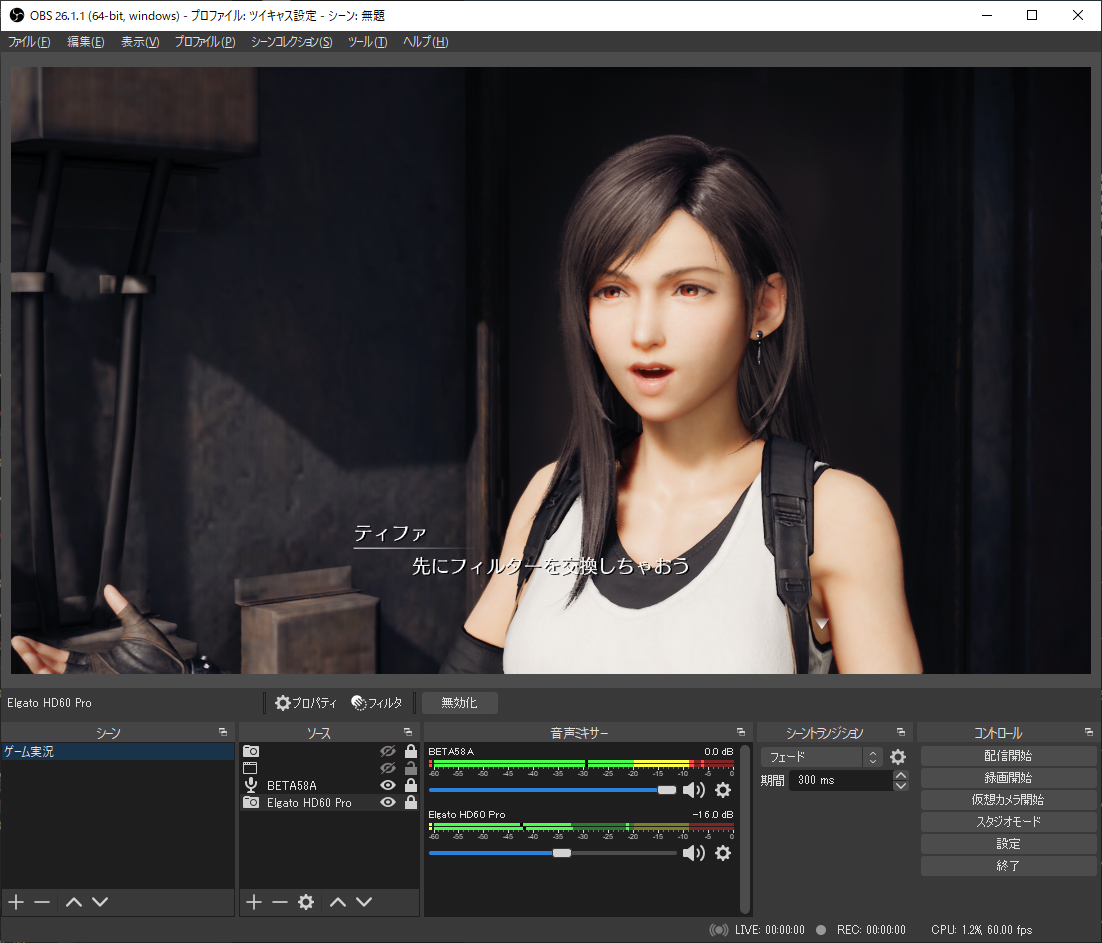Exit OBS with the 終了 button
The height and width of the screenshot is (943, 1102).
1008,866
